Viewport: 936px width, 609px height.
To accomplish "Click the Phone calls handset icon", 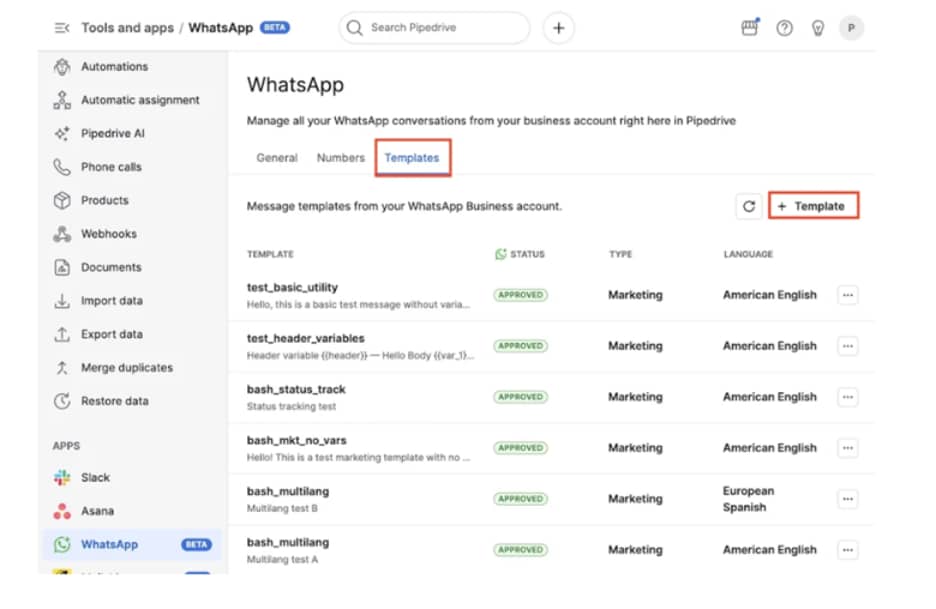I will tap(62, 167).
